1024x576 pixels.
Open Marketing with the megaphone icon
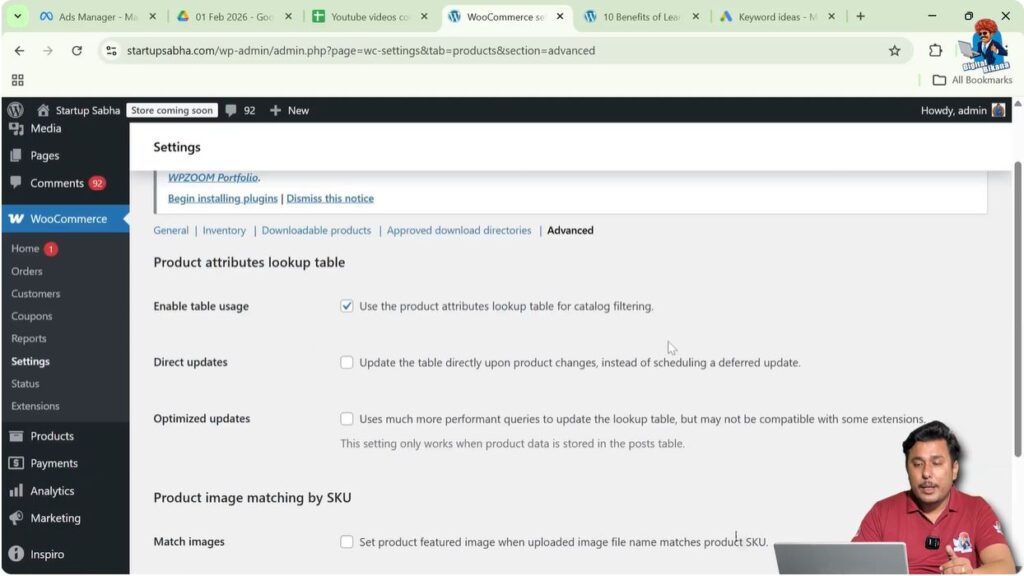pyautogui.click(x=15, y=518)
